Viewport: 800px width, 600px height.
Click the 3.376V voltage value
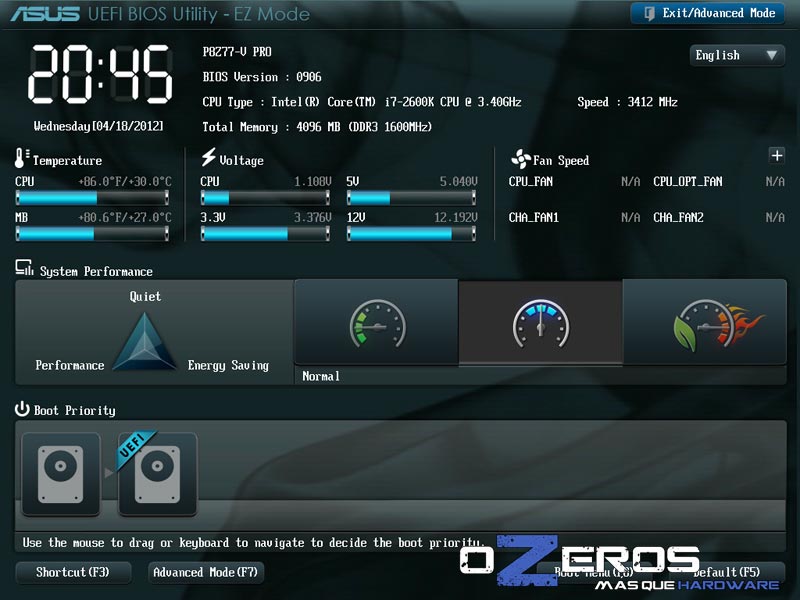pos(313,218)
